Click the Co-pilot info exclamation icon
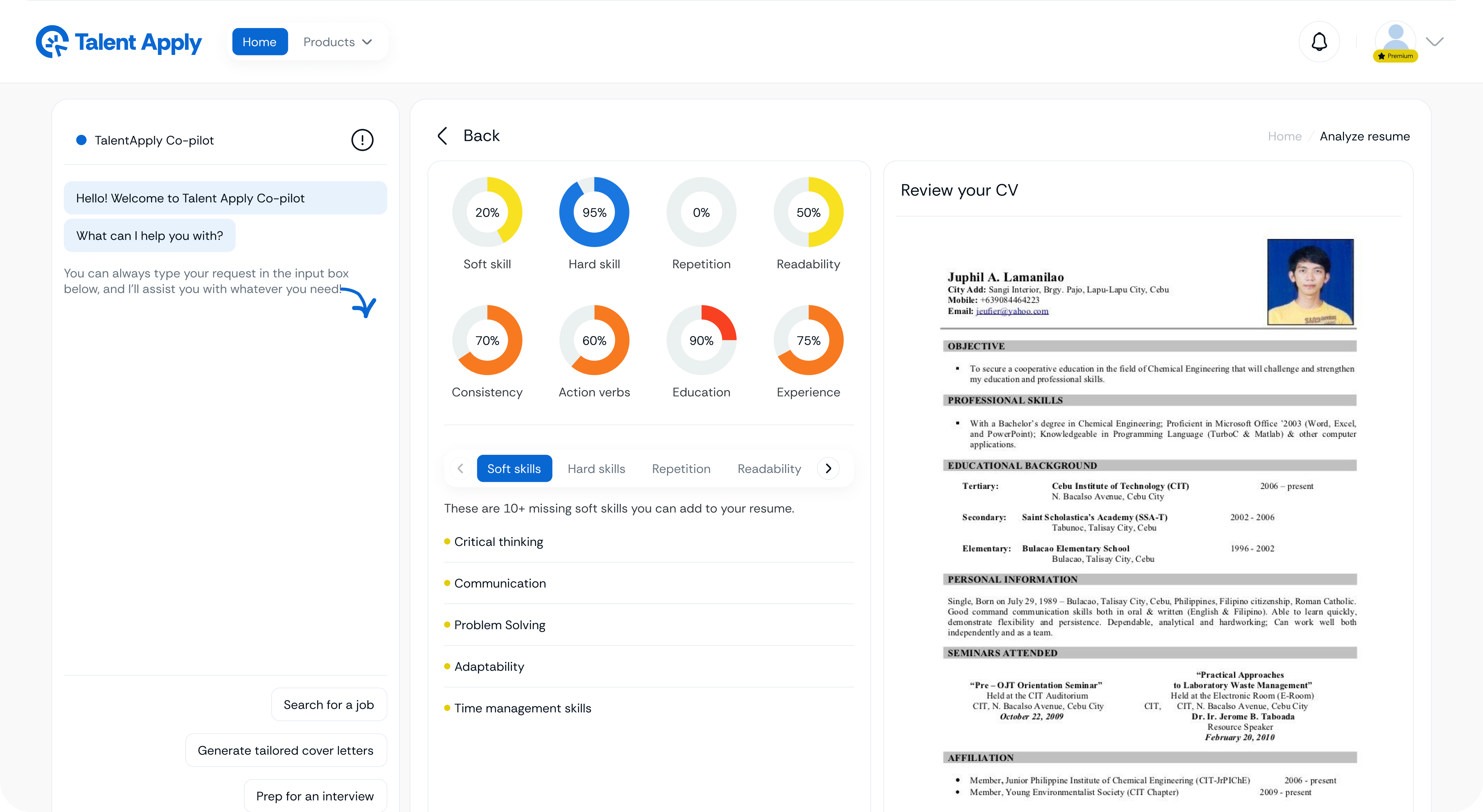 [x=362, y=140]
